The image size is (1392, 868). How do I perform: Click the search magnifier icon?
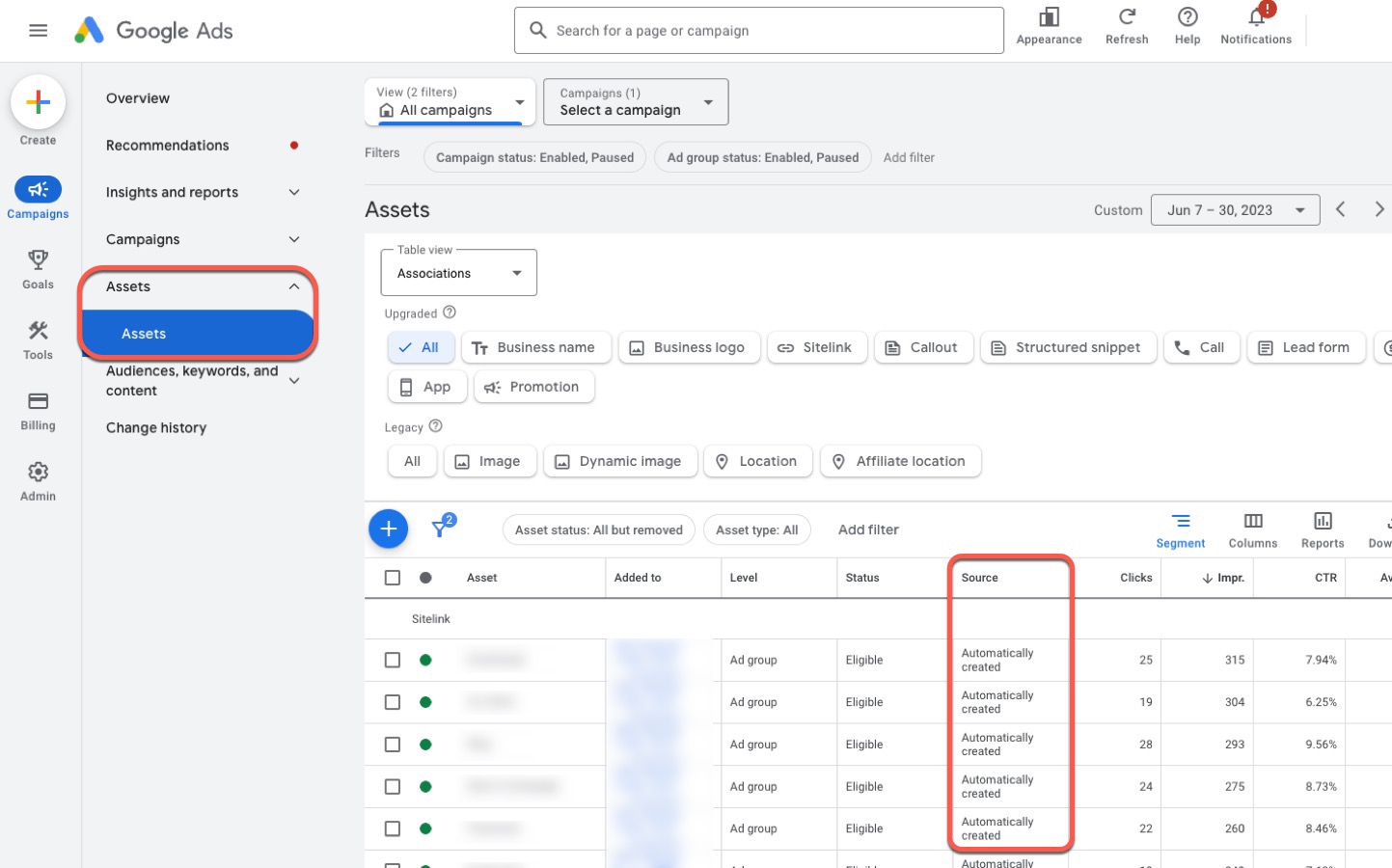(538, 31)
